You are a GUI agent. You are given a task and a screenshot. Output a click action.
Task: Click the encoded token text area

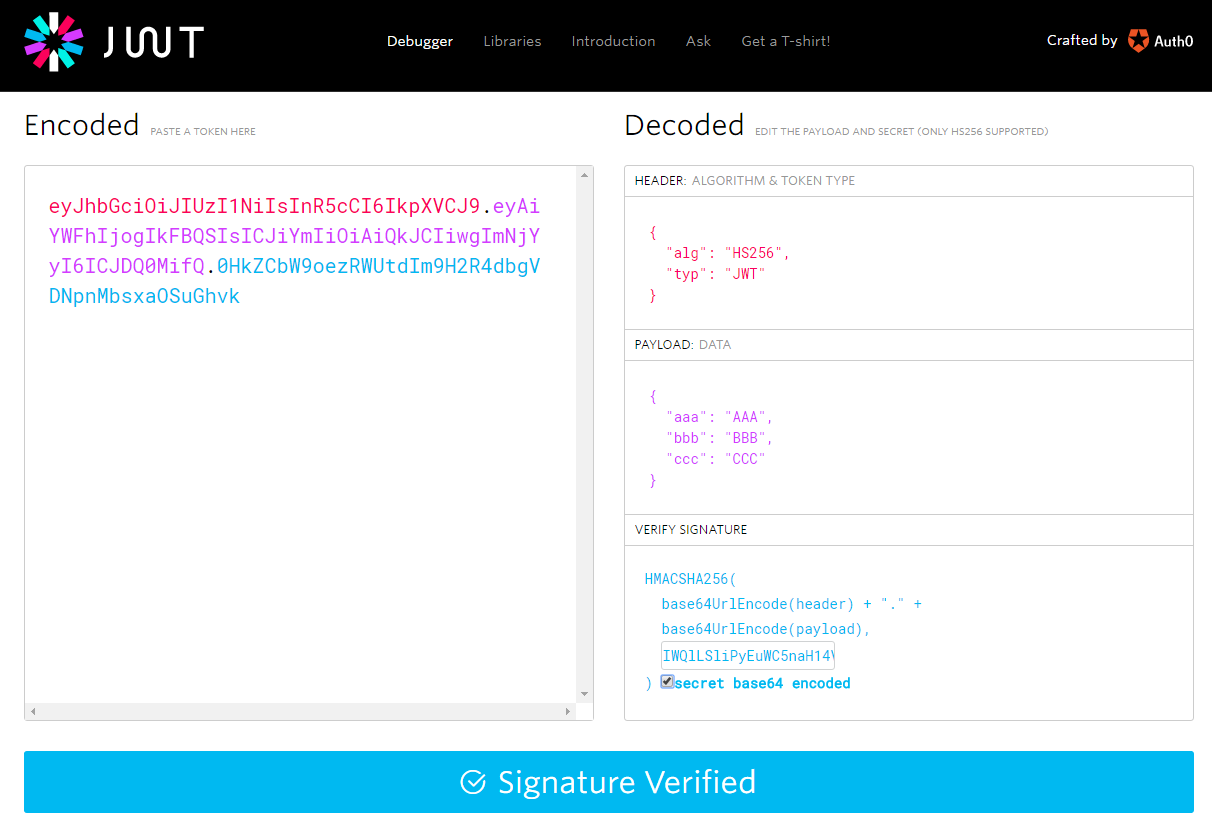pos(300,450)
